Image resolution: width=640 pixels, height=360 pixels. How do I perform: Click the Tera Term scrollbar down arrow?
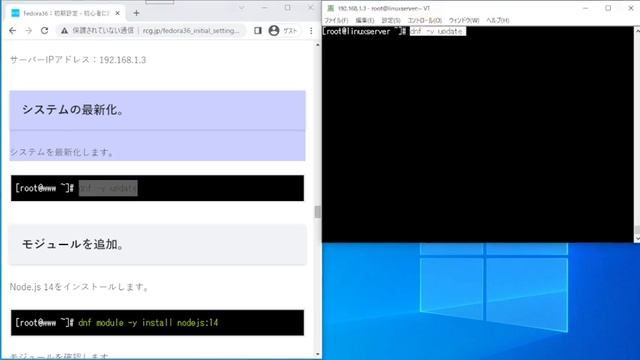tap(637, 238)
